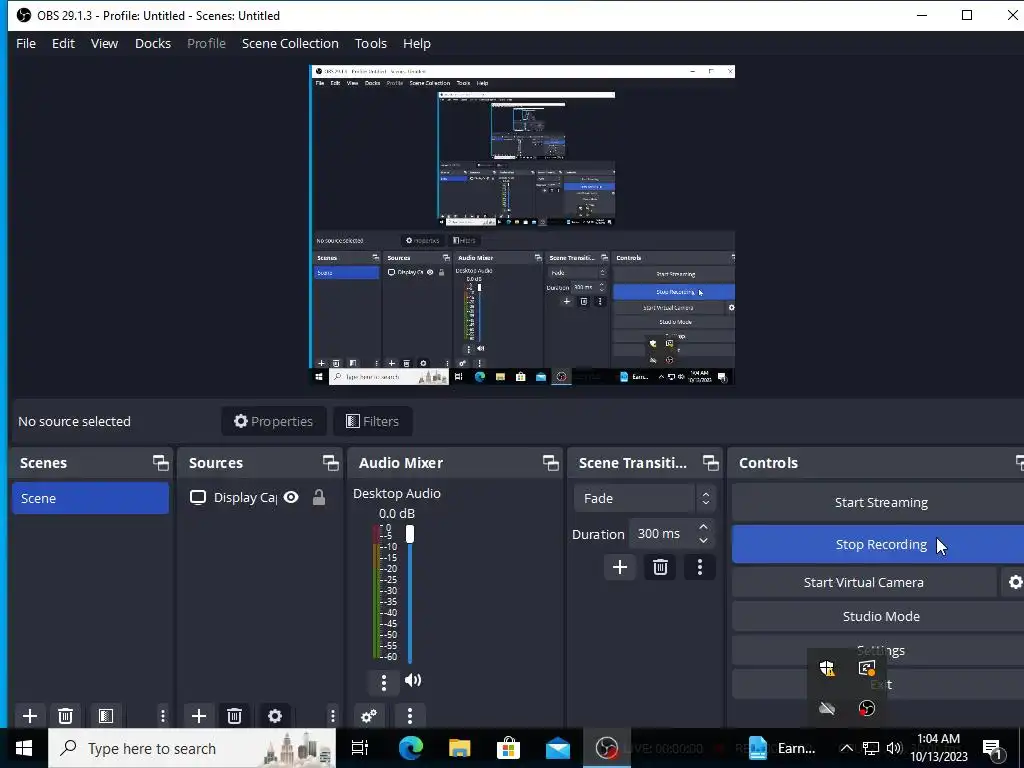
Task: Add a new scene with plus icon
Action: pyautogui.click(x=29, y=716)
